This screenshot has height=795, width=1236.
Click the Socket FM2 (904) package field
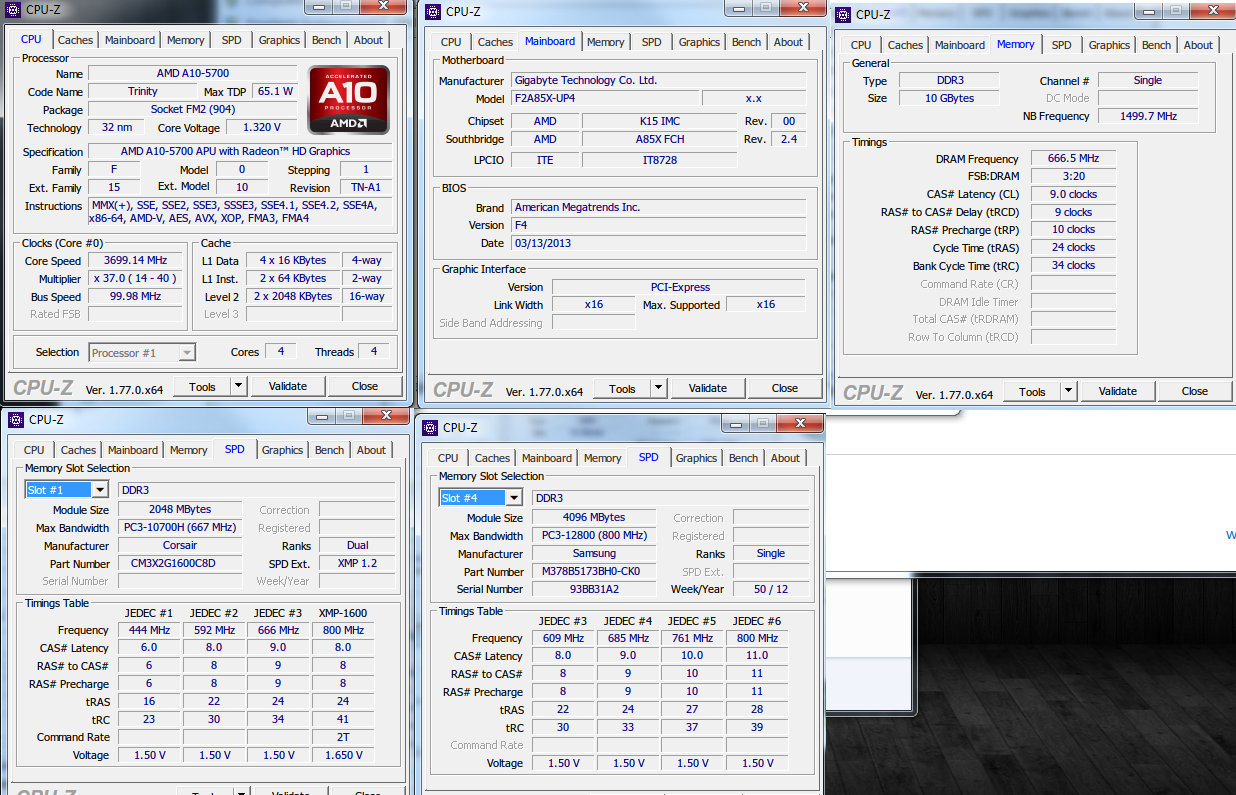tap(193, 110)
